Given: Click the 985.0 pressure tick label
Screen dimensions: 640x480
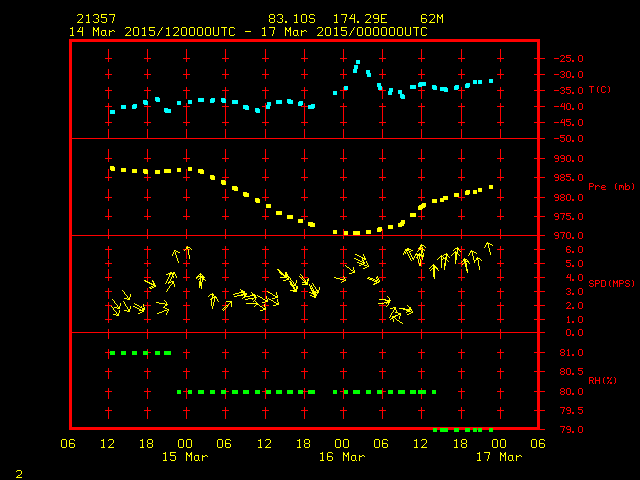Looking at the screenshot, I should tap(569, 178).
